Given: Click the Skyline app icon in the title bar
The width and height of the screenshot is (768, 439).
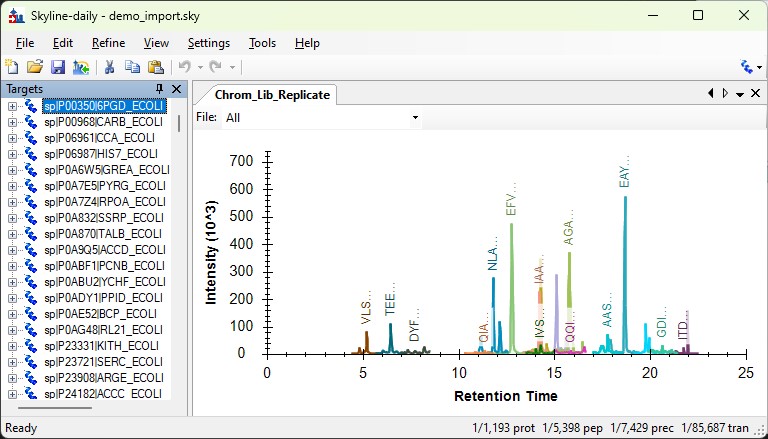Looking at the screenshot, I should tap(17, 16).
